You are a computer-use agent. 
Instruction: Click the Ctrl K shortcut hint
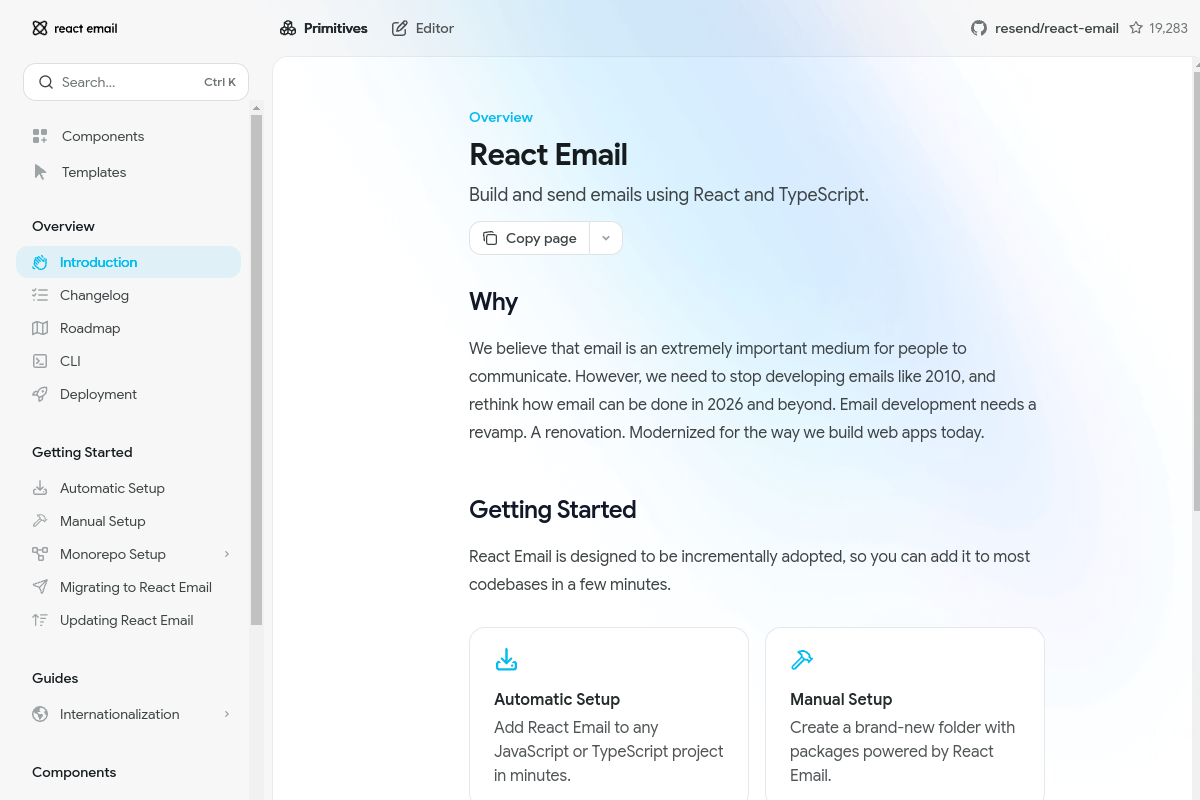click(x=220, y=82)
